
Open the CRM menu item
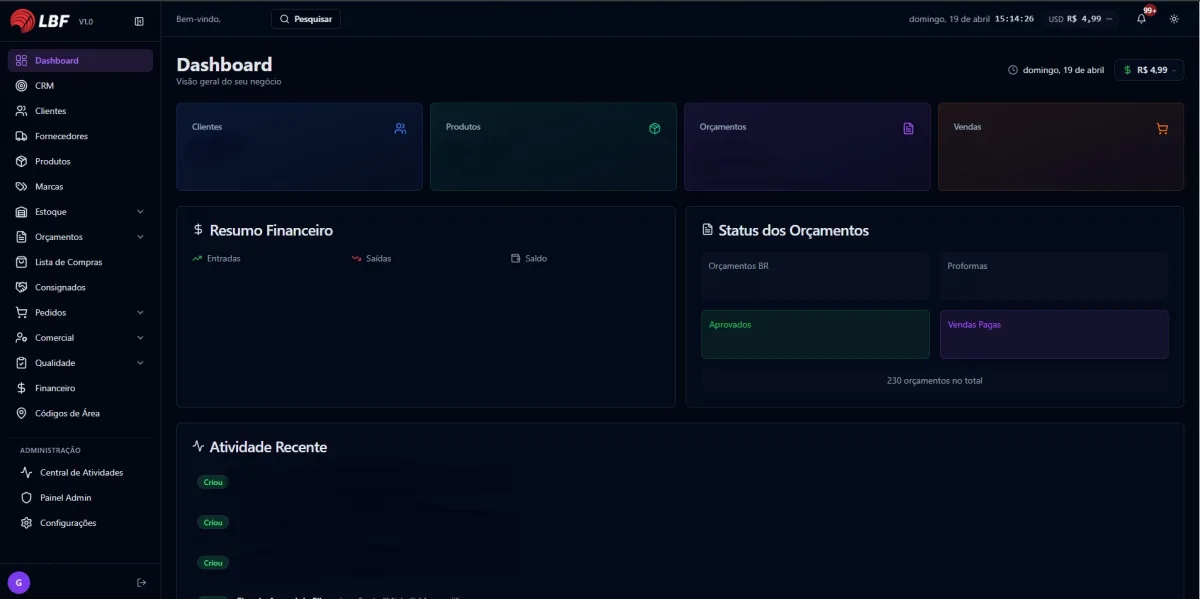(44, 86)
